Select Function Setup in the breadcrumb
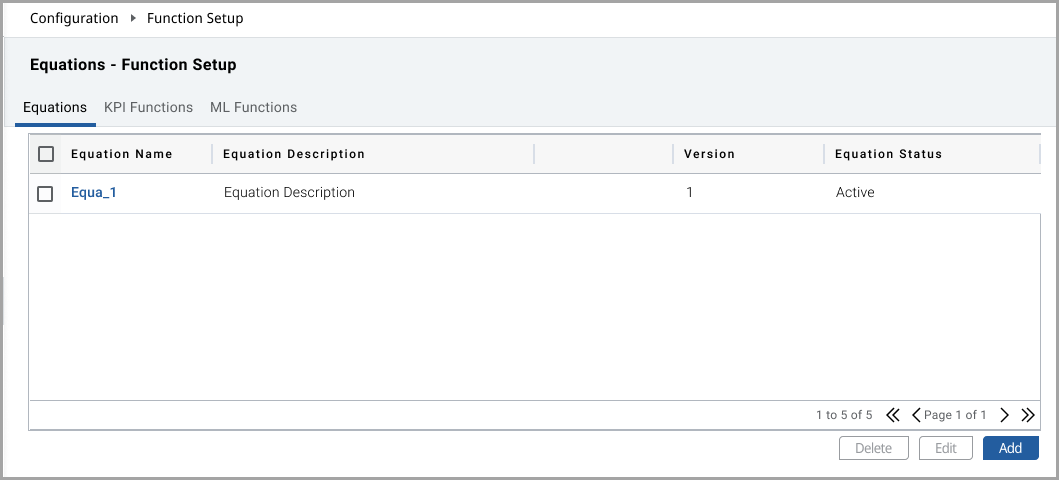The image size is (1059, 480). 195,18
